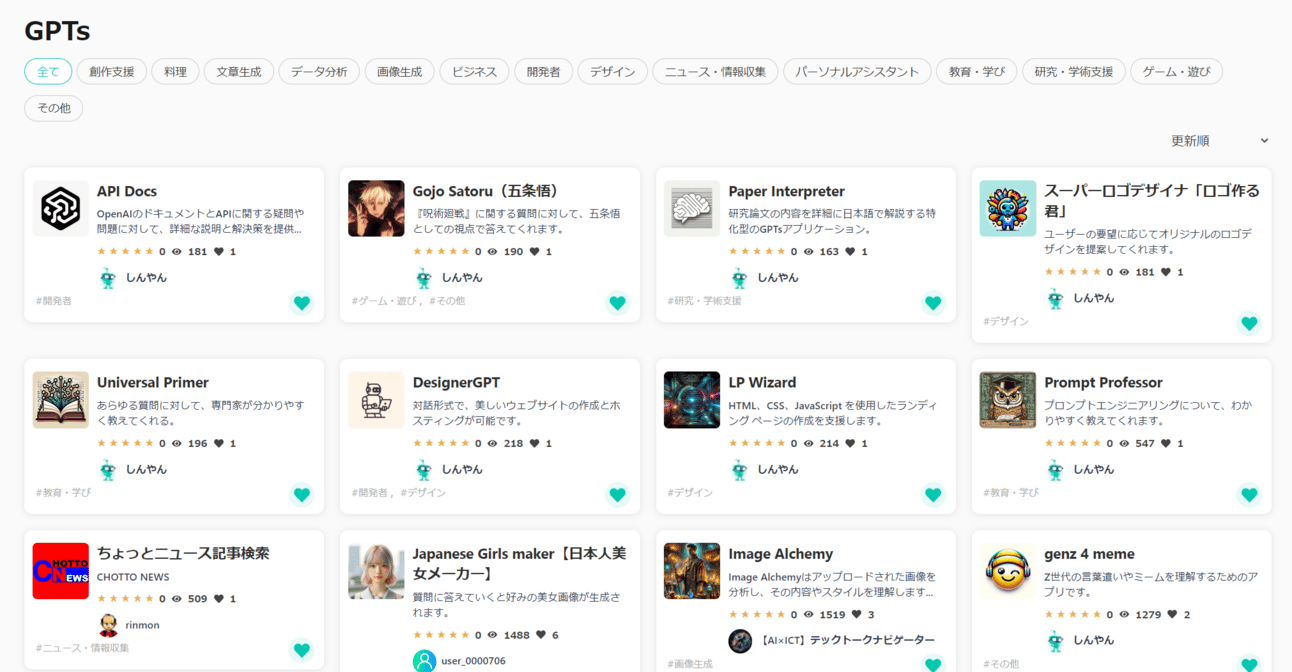Click the Japanese Girls maker preview thumbnail
This screenshot has height=672, width=1292.
(x=376, y=571)
